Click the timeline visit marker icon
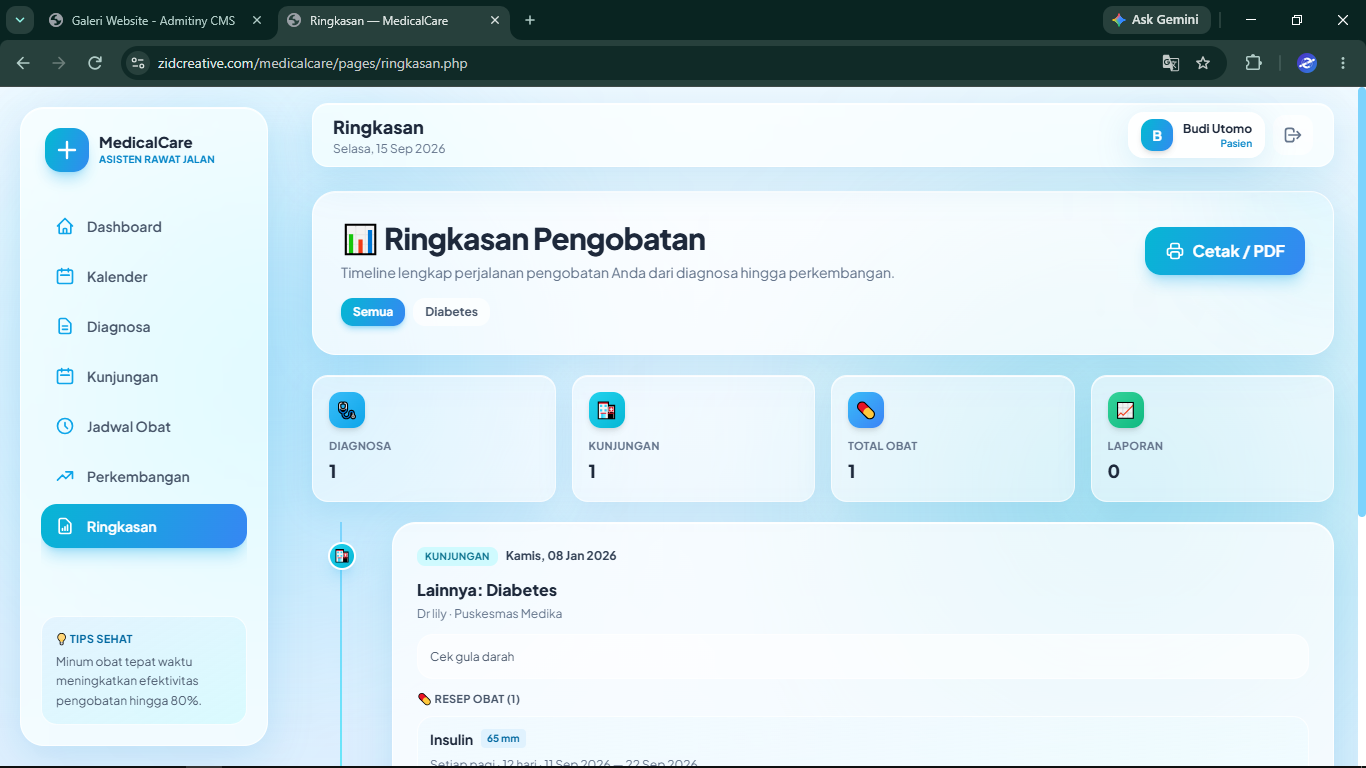 tap(342, 556)
